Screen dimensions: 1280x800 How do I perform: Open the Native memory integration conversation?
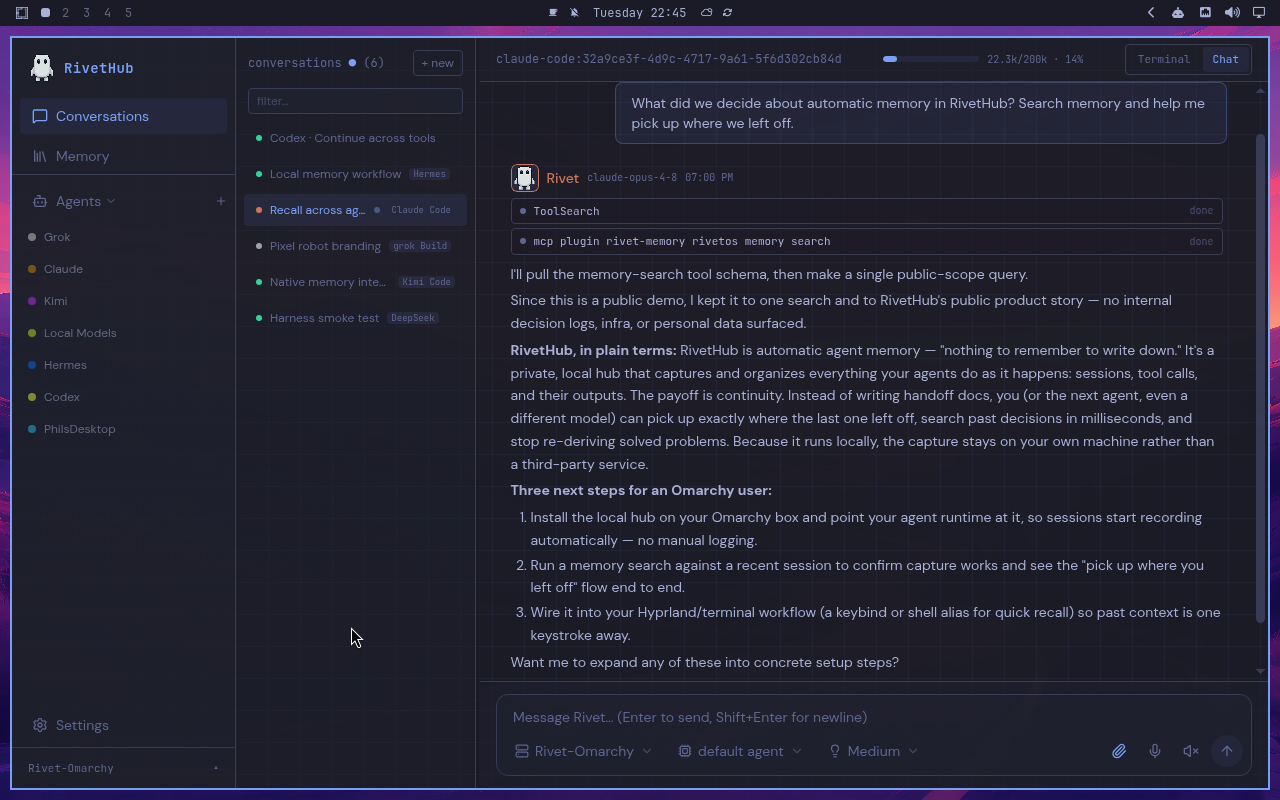pyautogui.click(x=355, y=282)
